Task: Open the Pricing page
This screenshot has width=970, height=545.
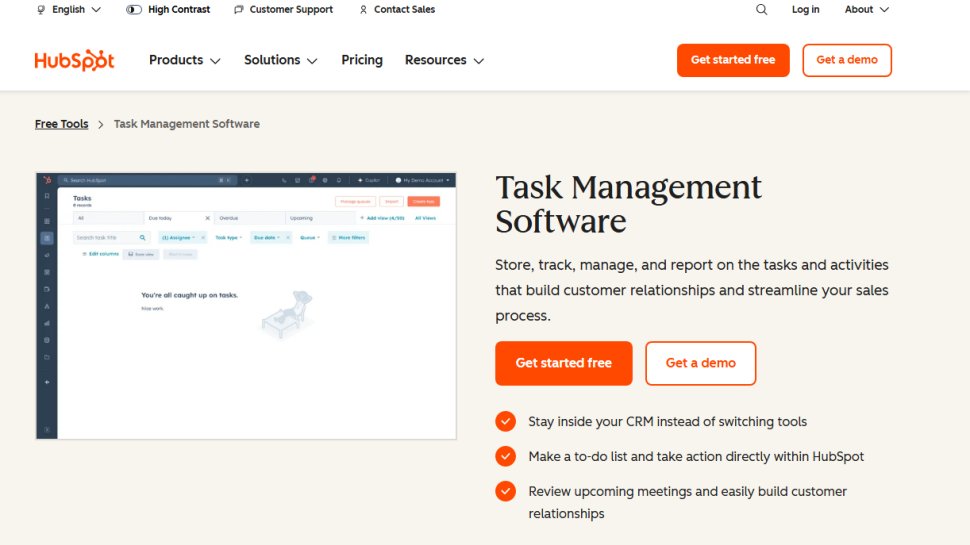Action: pyautogui.click(x=362, y=60)
